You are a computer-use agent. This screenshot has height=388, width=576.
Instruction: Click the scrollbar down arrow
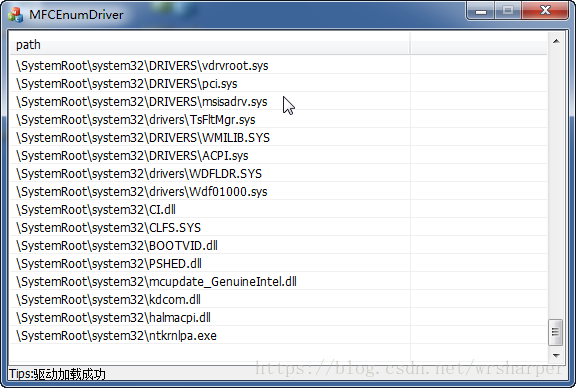coord(556,355)
